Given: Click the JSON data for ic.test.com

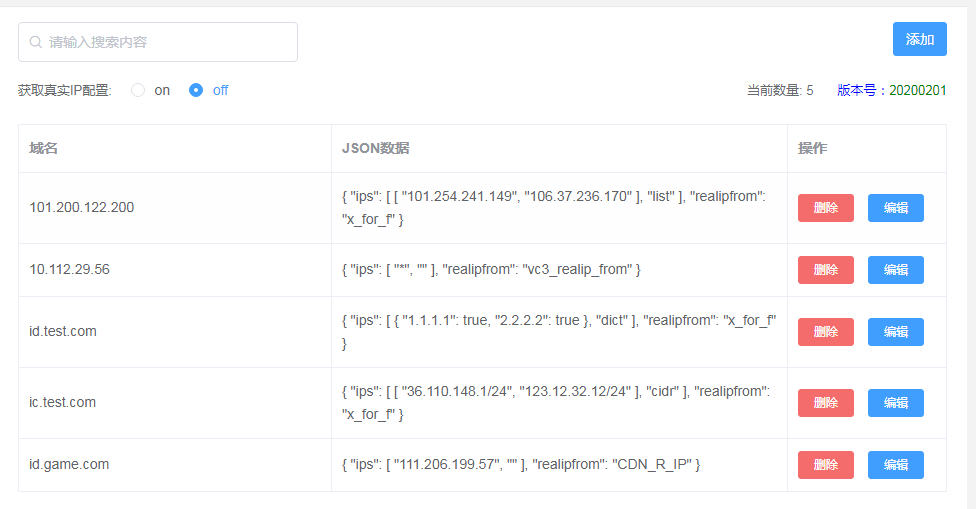Looking at the screenshot, I should click(x=556, y=403).
